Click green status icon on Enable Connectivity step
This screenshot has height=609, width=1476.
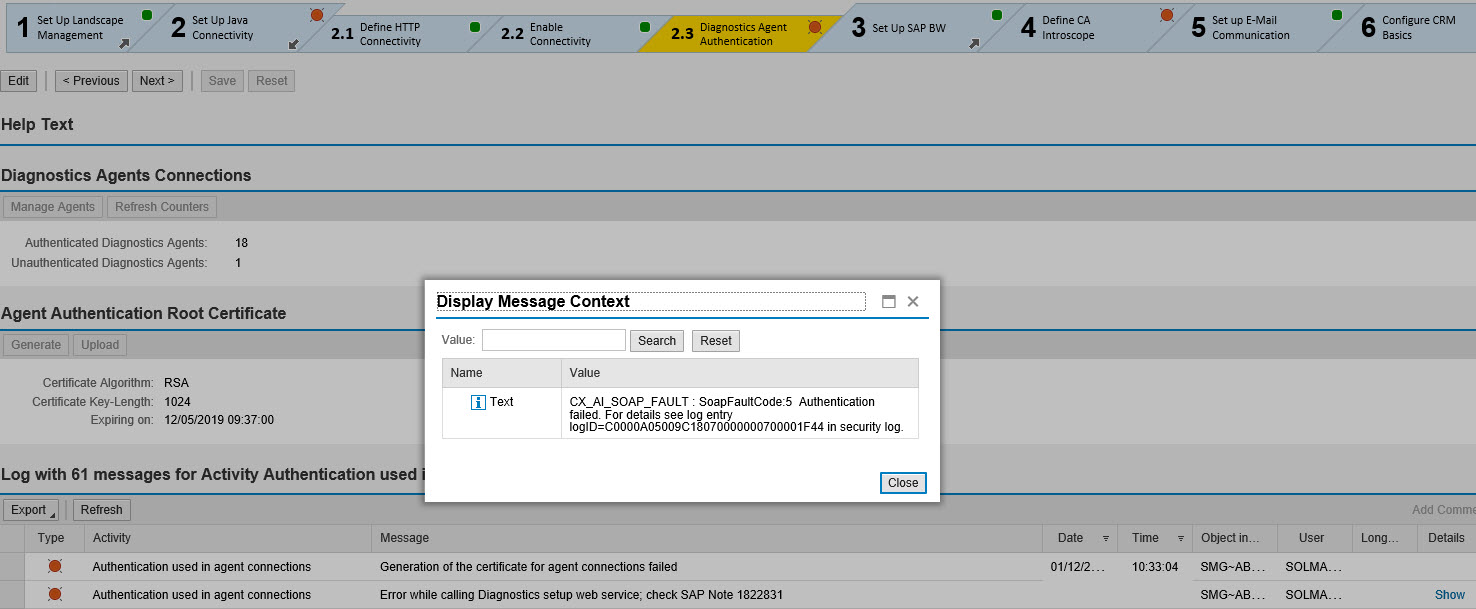pos(645,27)
